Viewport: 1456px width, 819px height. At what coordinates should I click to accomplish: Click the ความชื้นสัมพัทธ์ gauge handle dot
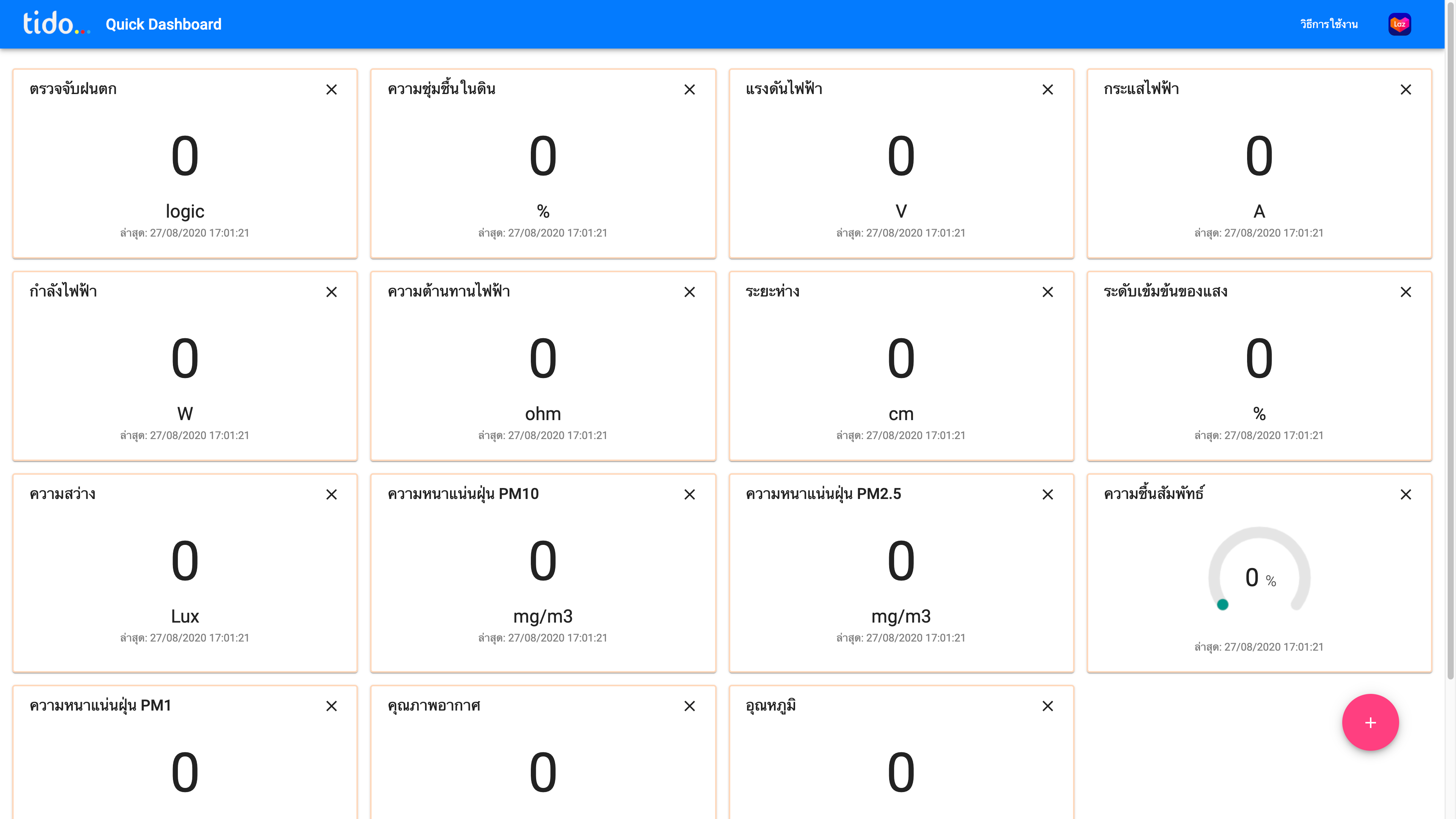click(1222, 604)
